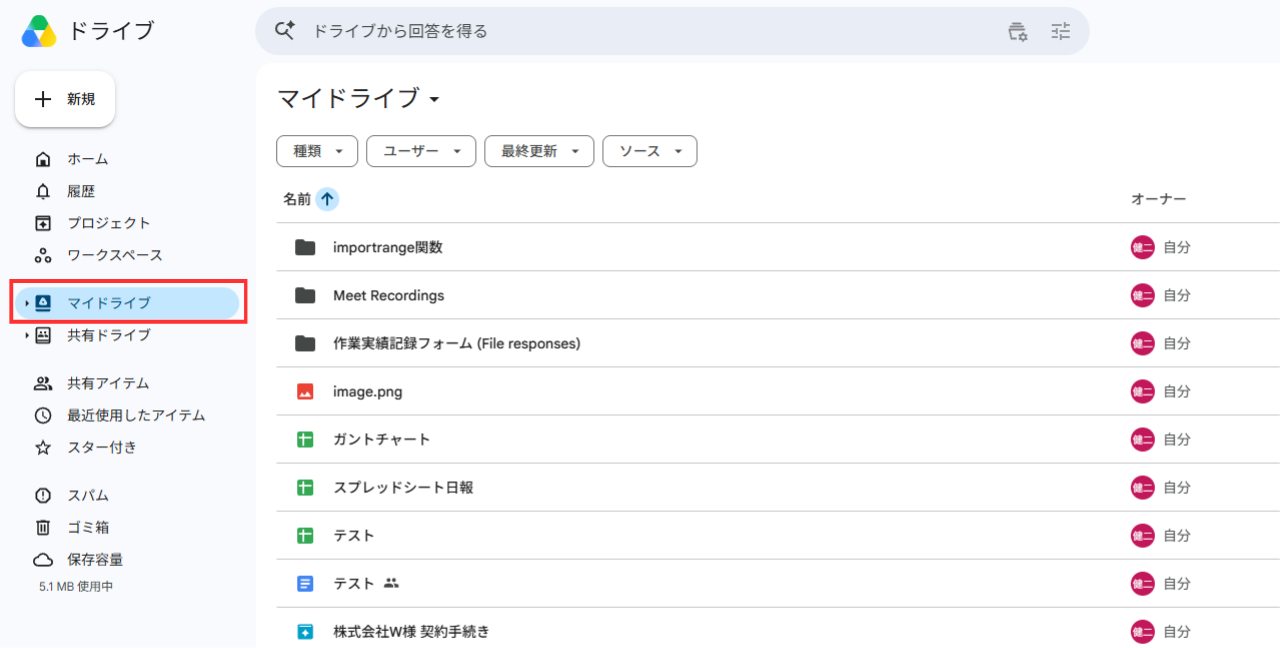Click the 最近使用したアイテム clock icon
1280x648 pixels.
coord(43,415)
